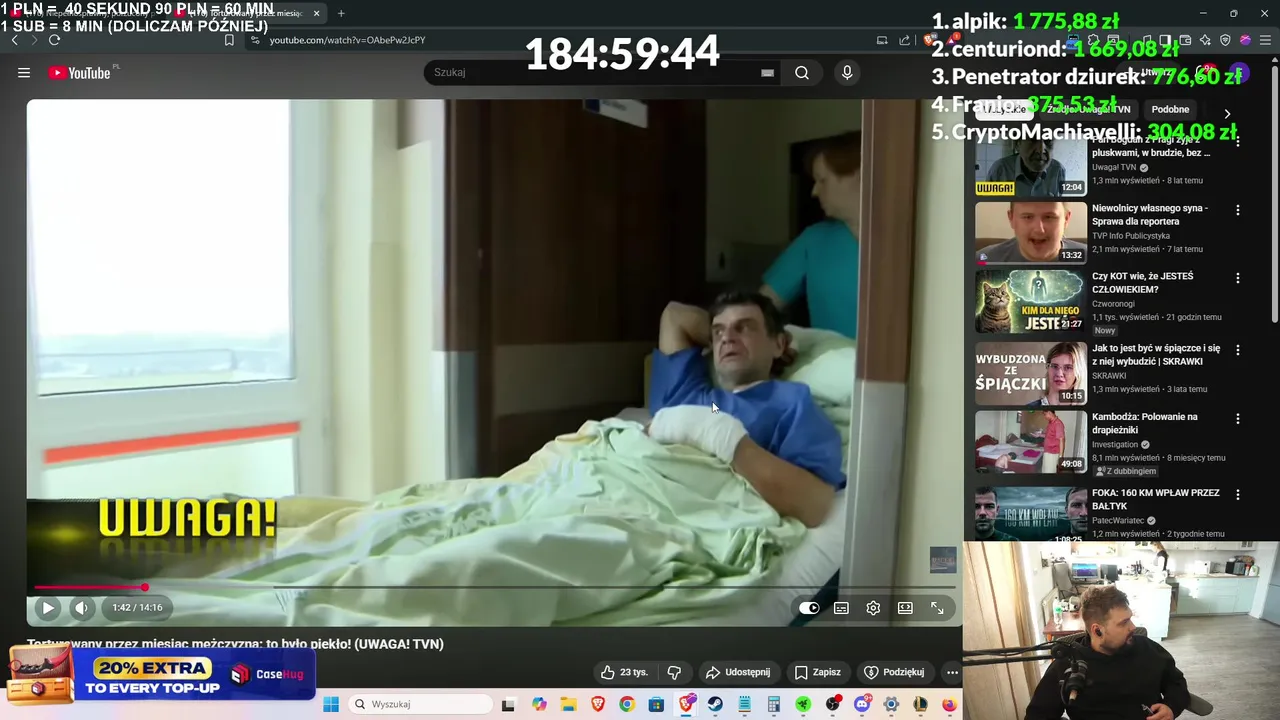Open the Windows Start menu
This screenshot has width=1280, height=720.
[331, 704]
